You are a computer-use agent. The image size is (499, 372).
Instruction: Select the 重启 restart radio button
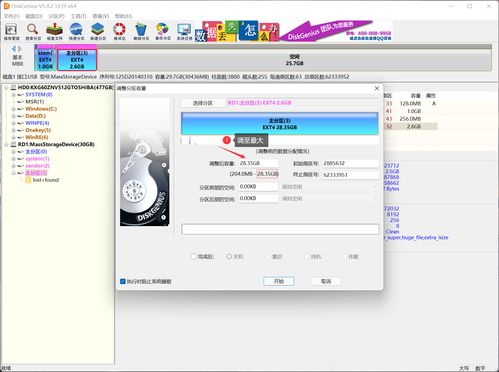click(268, 256)
